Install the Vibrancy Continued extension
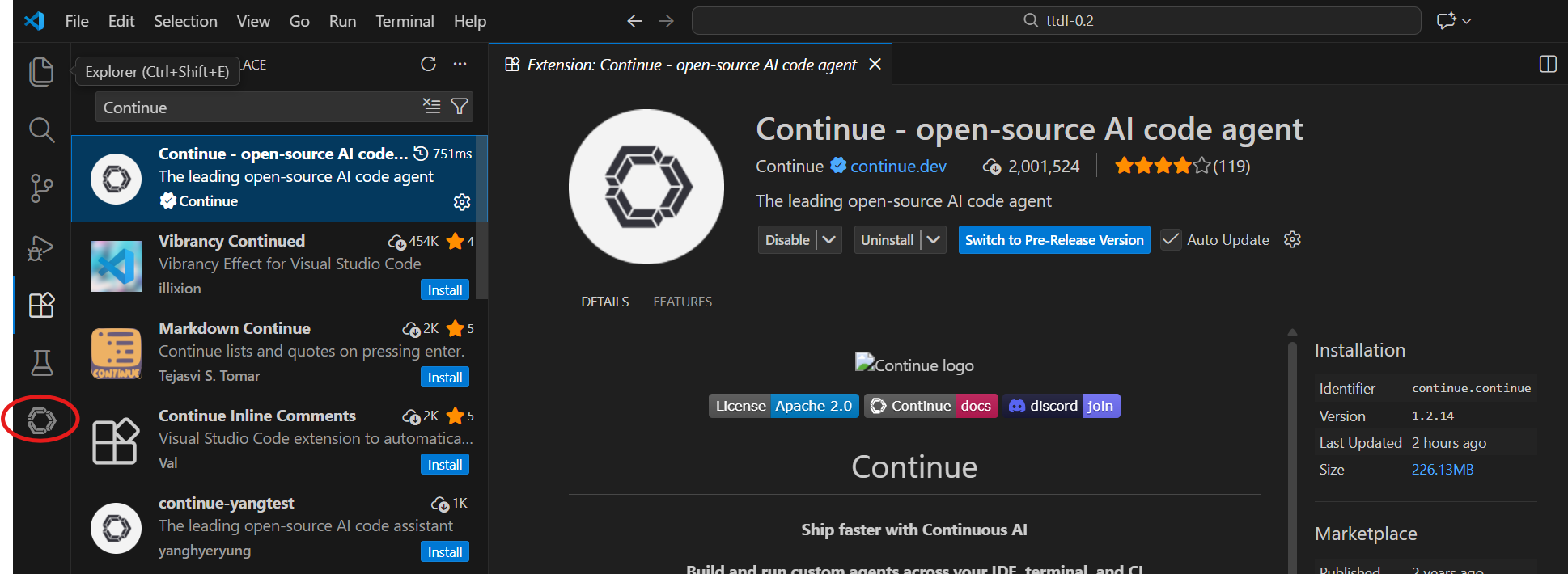Screen dimensions: 1568x574 point(445,290)
